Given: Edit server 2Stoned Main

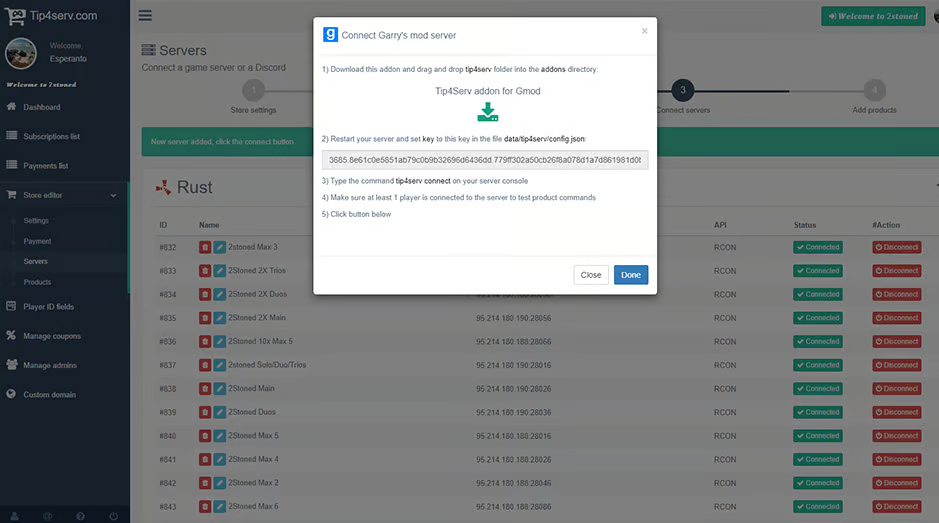Looking at the screenshot, I should (x=220, y=389).
